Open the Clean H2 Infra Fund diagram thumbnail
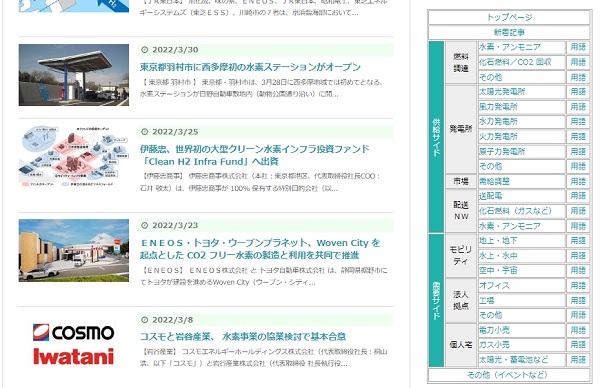 click(73, 157)
